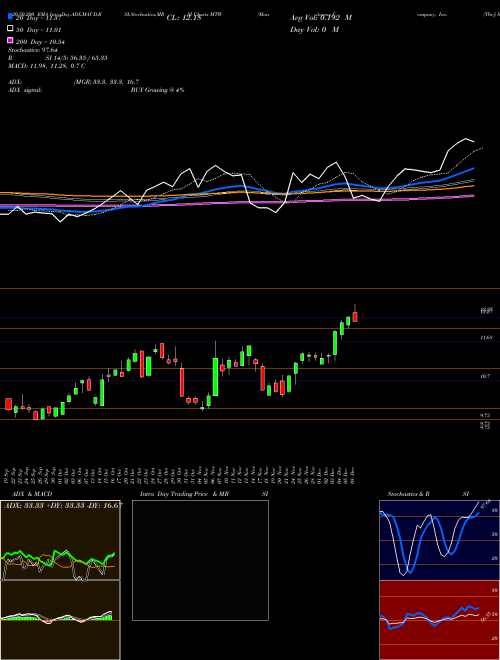This screenshot has width=500, height=660.
Task: Click the 'Avg Vol: 0.192 M' label
Action: click(x=321, y=18)
